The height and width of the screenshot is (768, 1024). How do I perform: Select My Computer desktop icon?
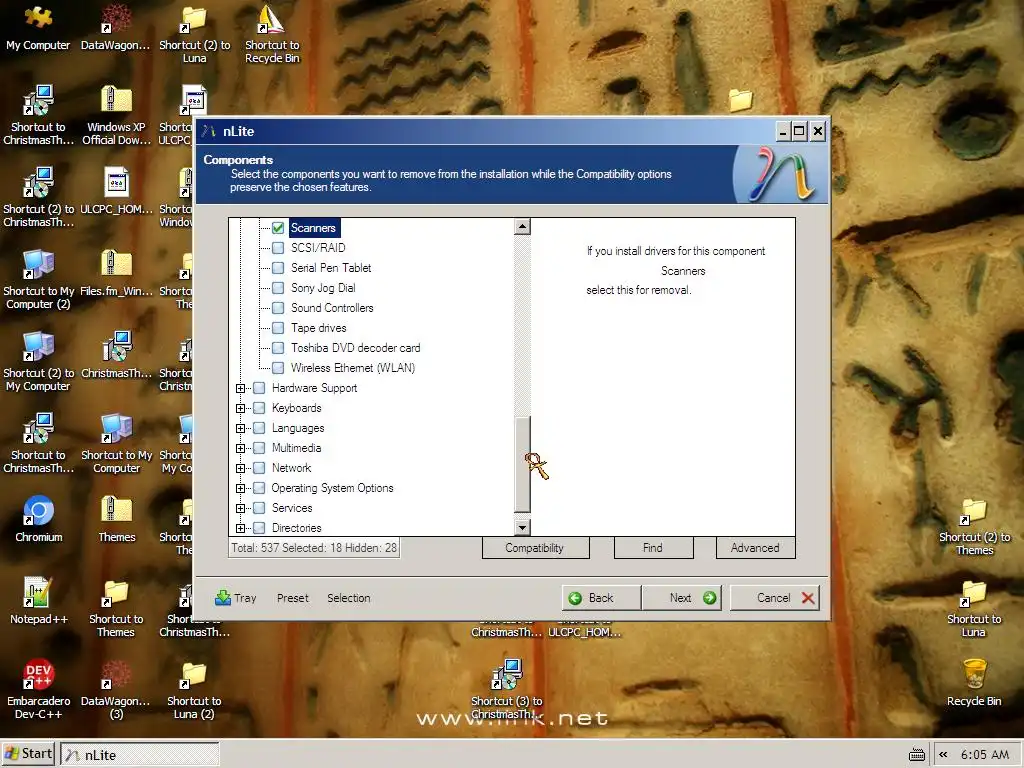(x=38, y=27)
